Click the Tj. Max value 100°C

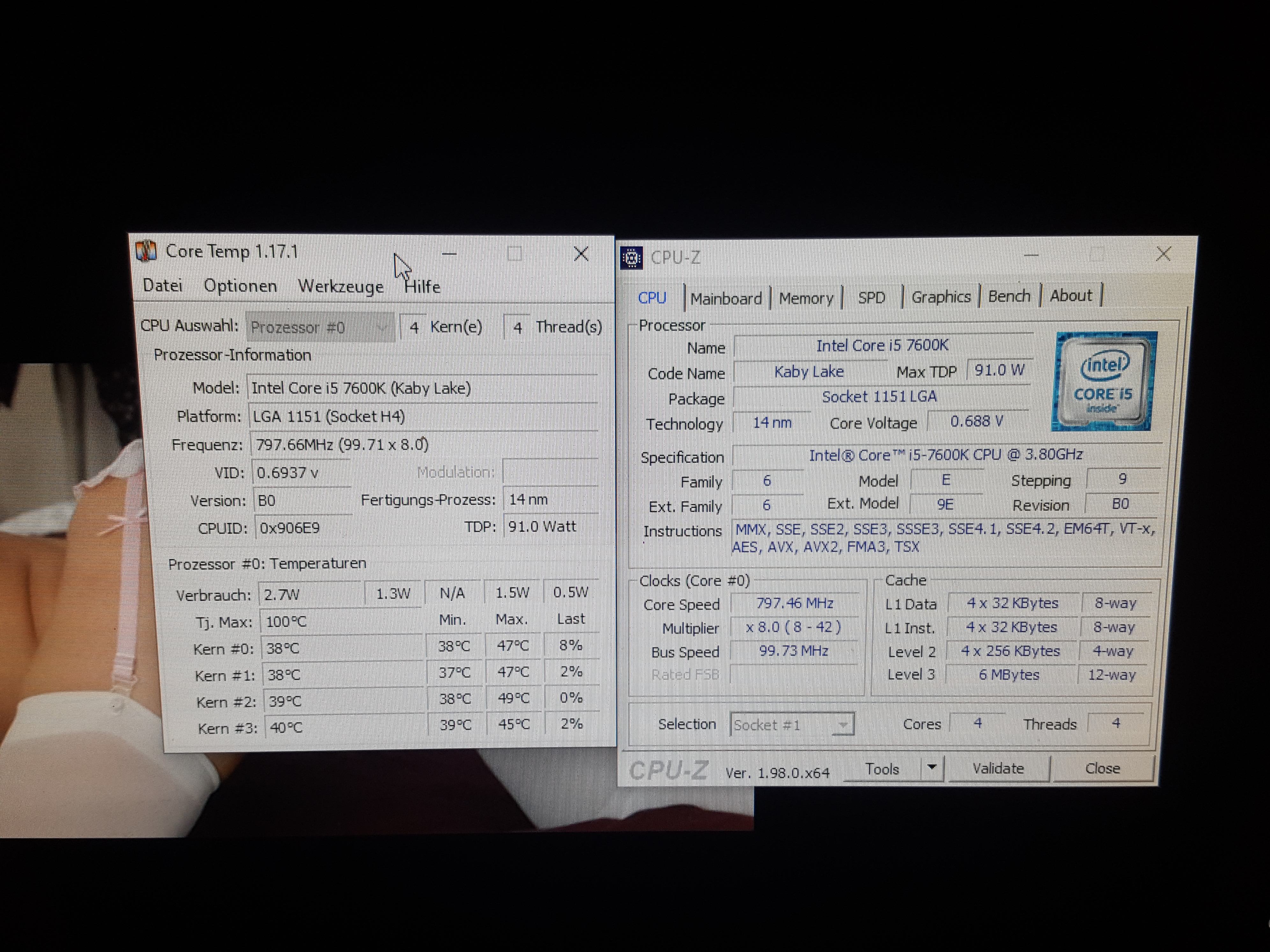coord(341,622)
